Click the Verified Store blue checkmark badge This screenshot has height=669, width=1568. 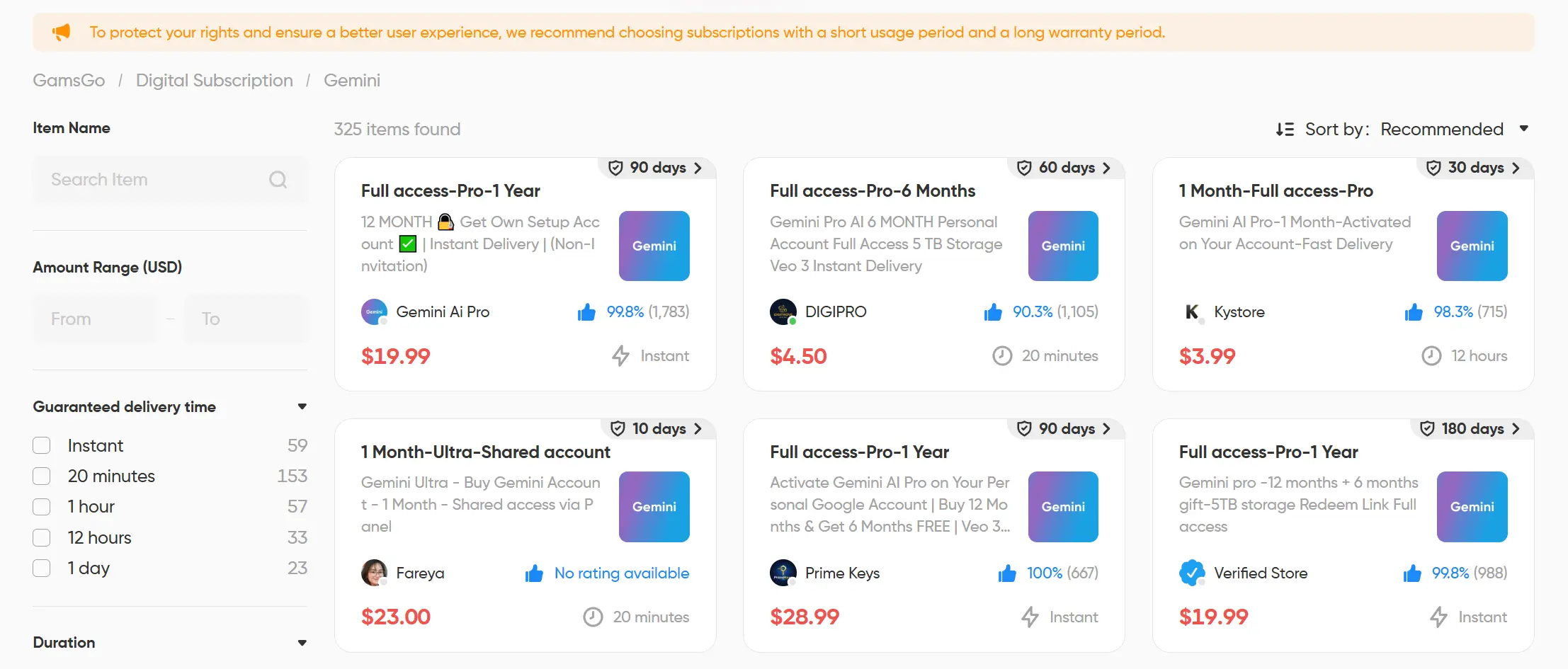click(x=1192, y=573)
